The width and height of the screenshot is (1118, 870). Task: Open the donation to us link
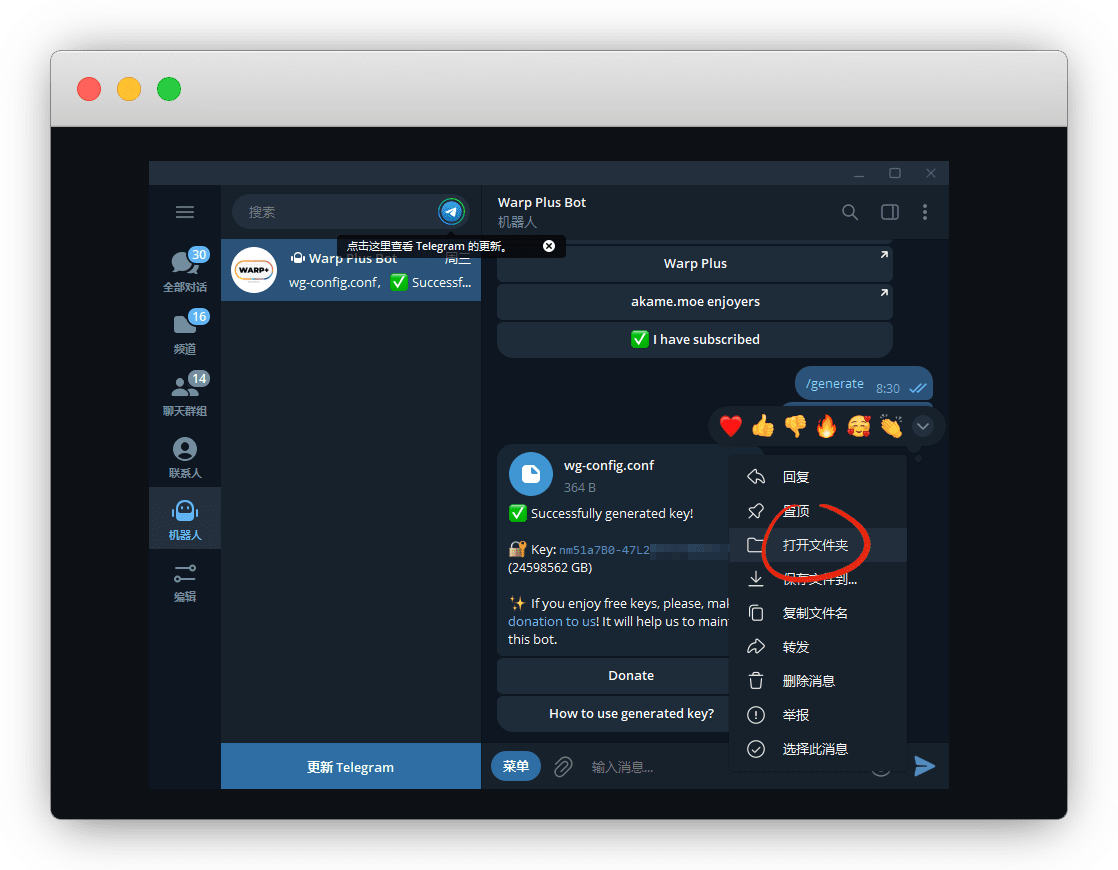(x=552, y=621)
